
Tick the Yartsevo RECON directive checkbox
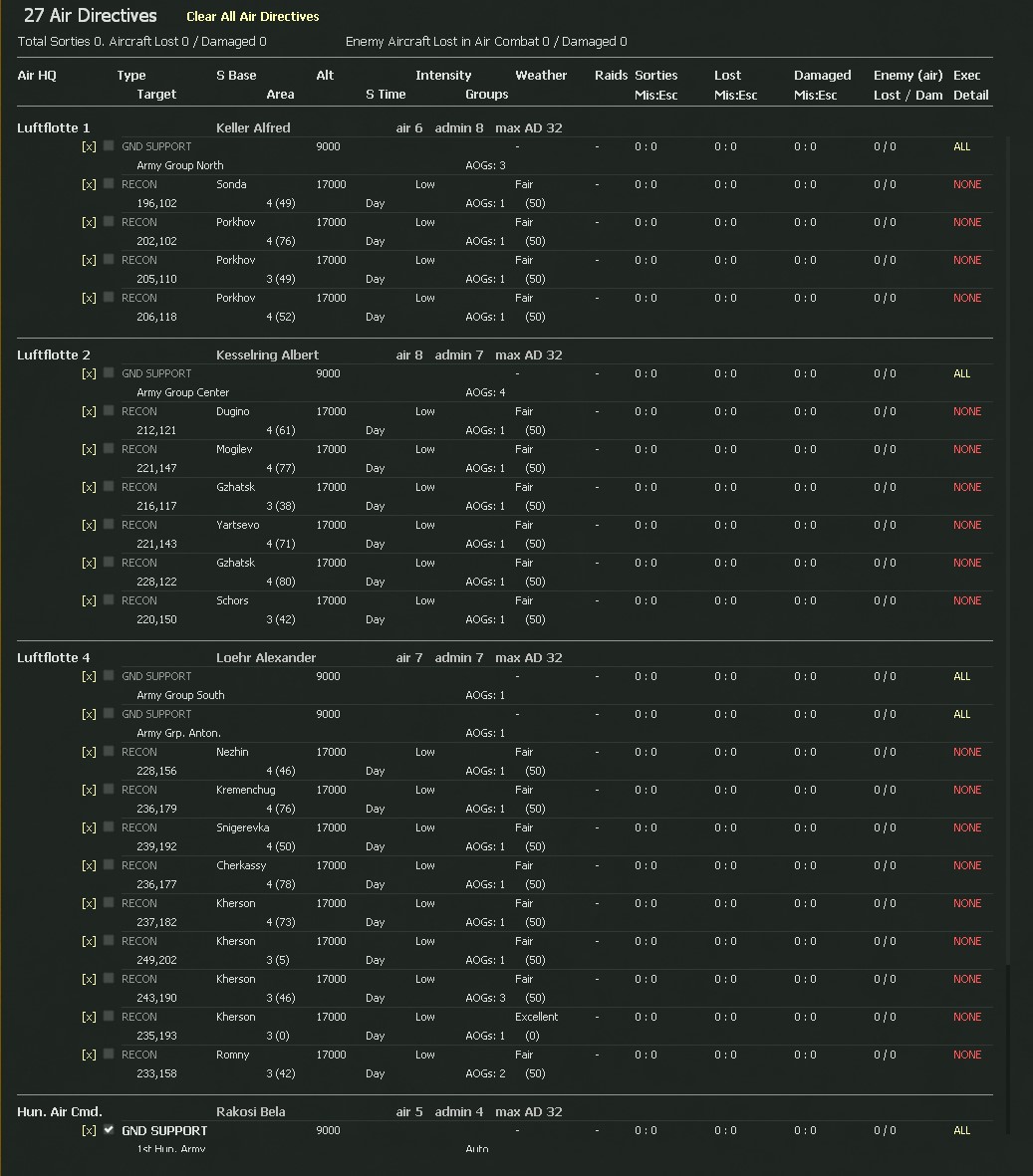pyautogui.click(x=109, y=524)
